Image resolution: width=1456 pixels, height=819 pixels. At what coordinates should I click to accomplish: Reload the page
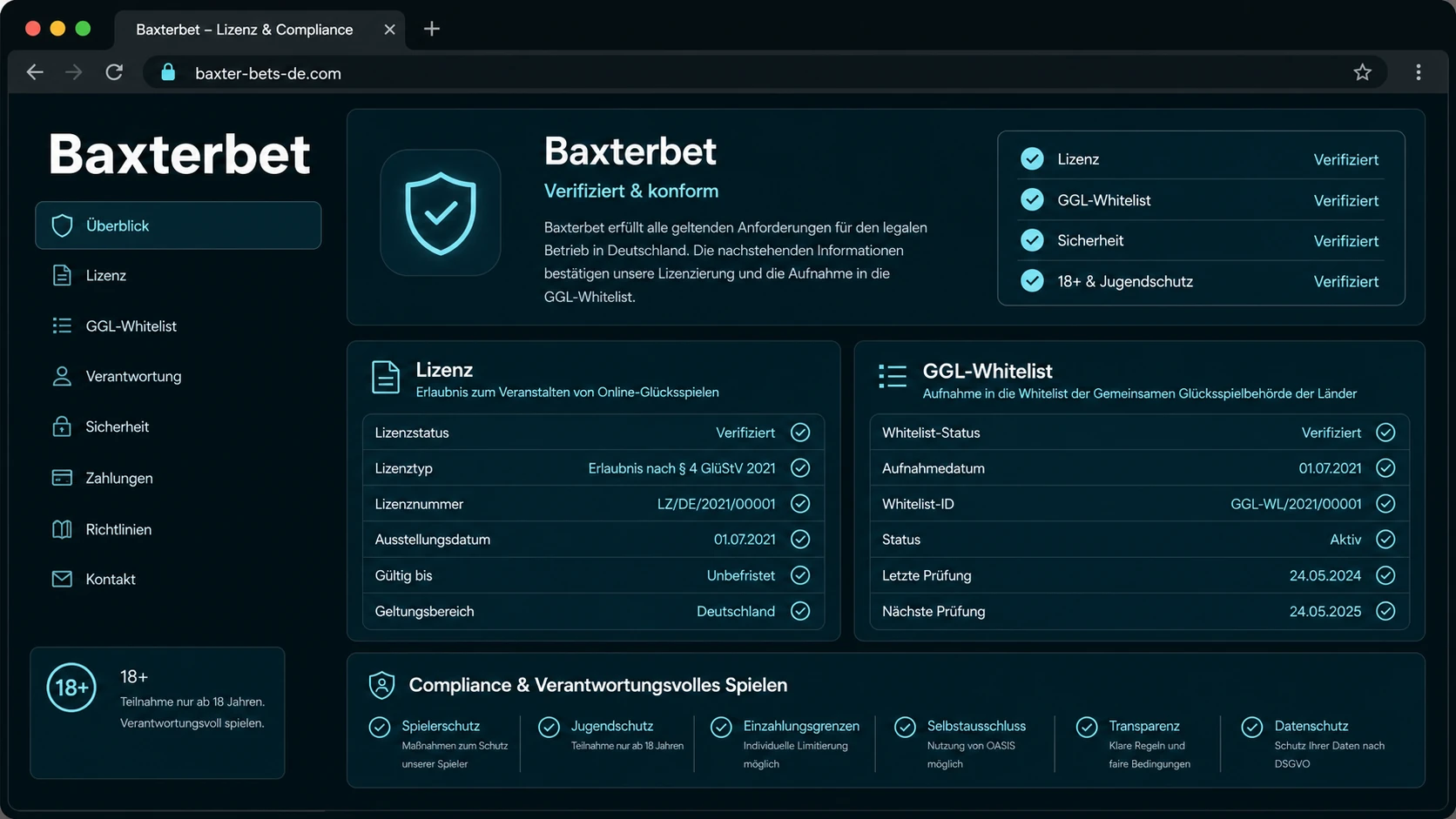click(x=114, y=72)
